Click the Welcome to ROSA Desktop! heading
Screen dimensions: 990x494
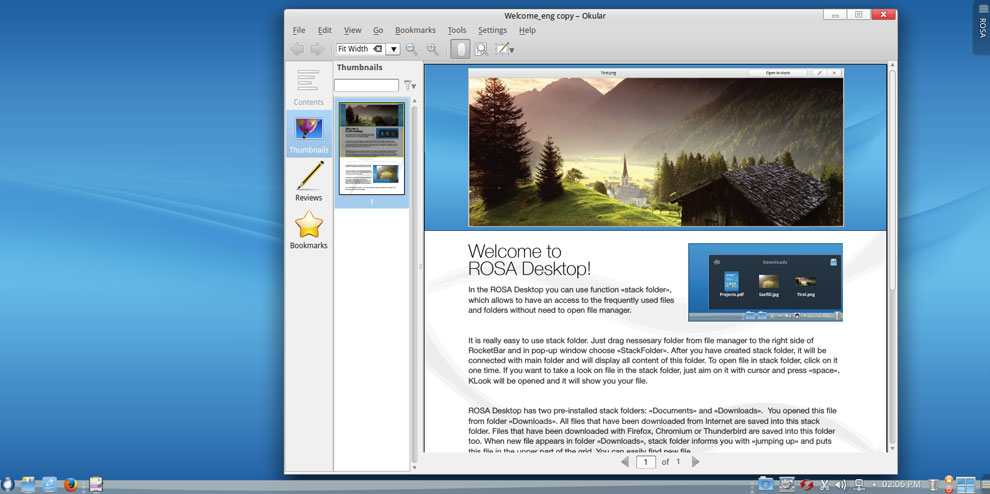tap(530, 260)
